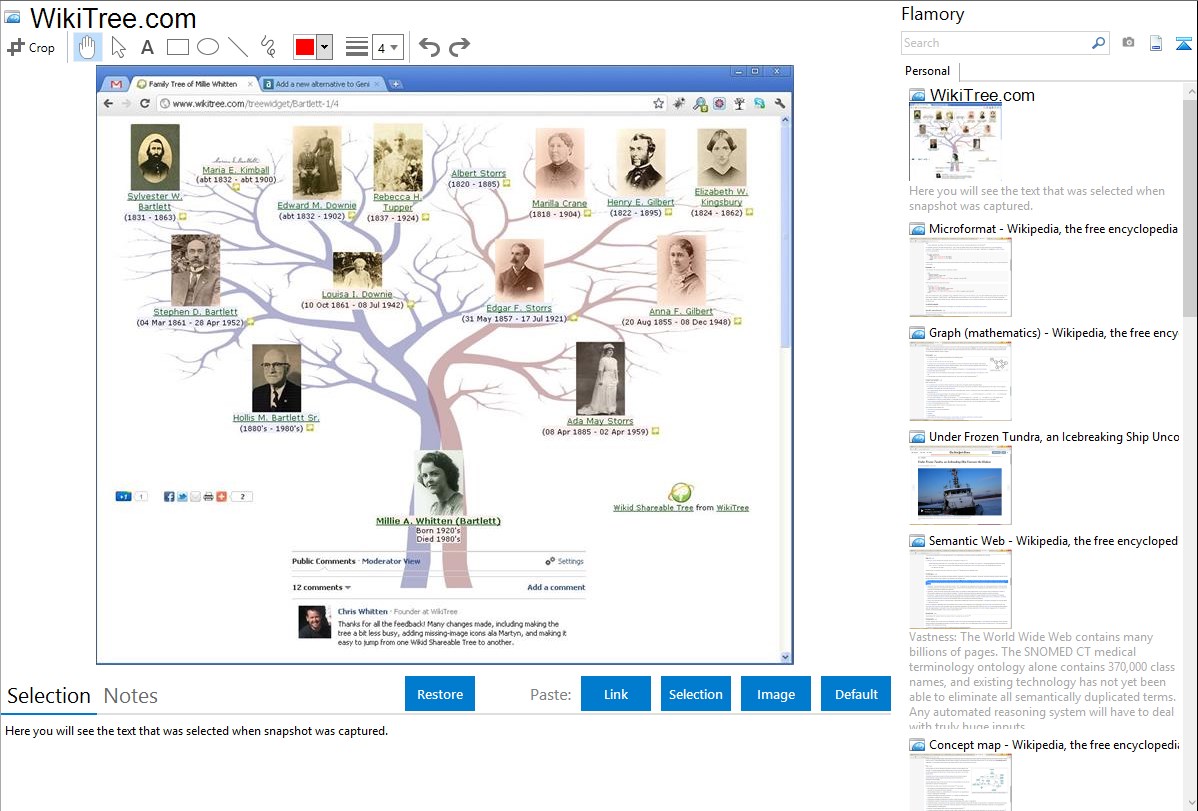
Task: Open the Personal tab
Action: click(927, 71)
